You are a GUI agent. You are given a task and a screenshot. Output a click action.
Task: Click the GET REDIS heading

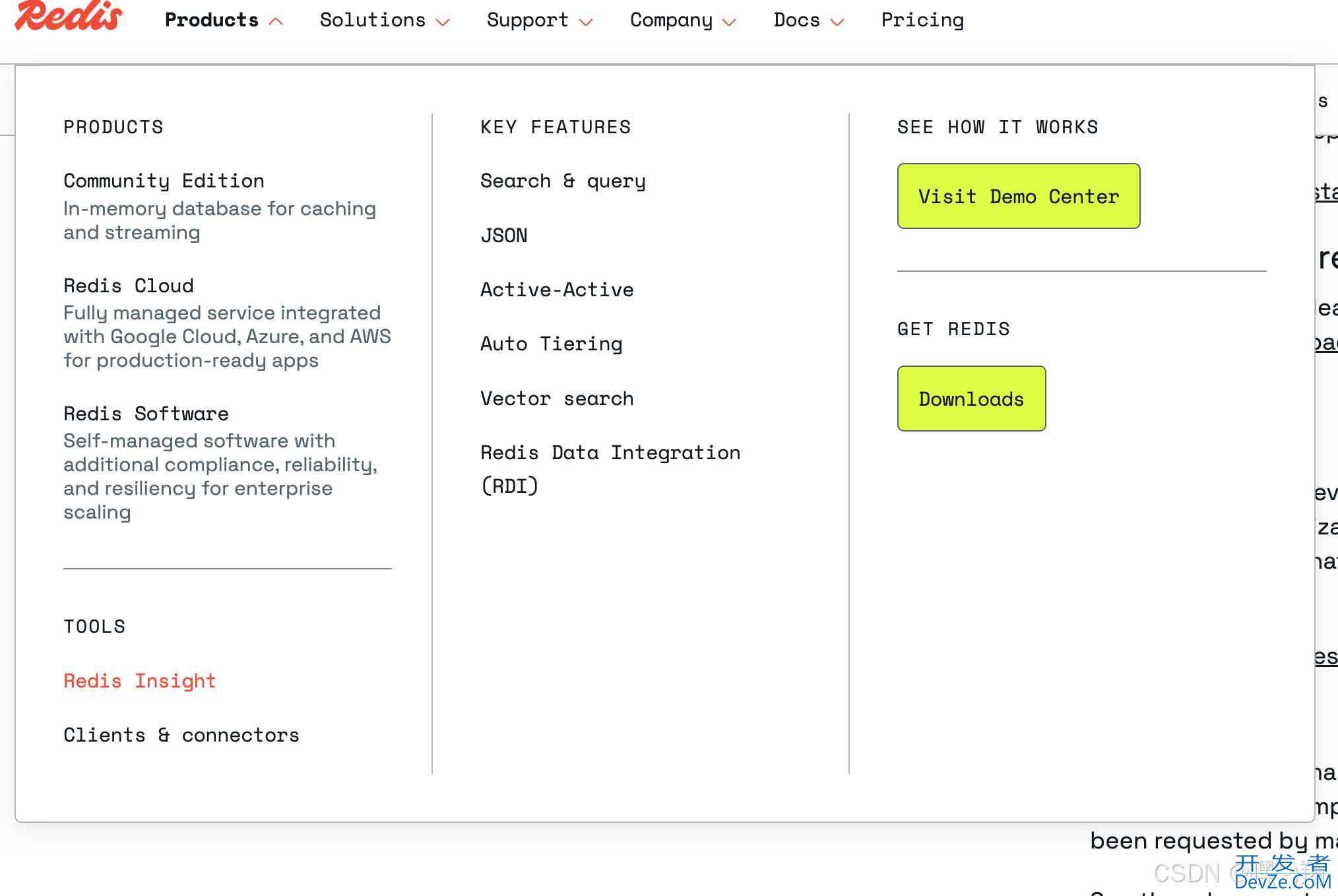954,329
